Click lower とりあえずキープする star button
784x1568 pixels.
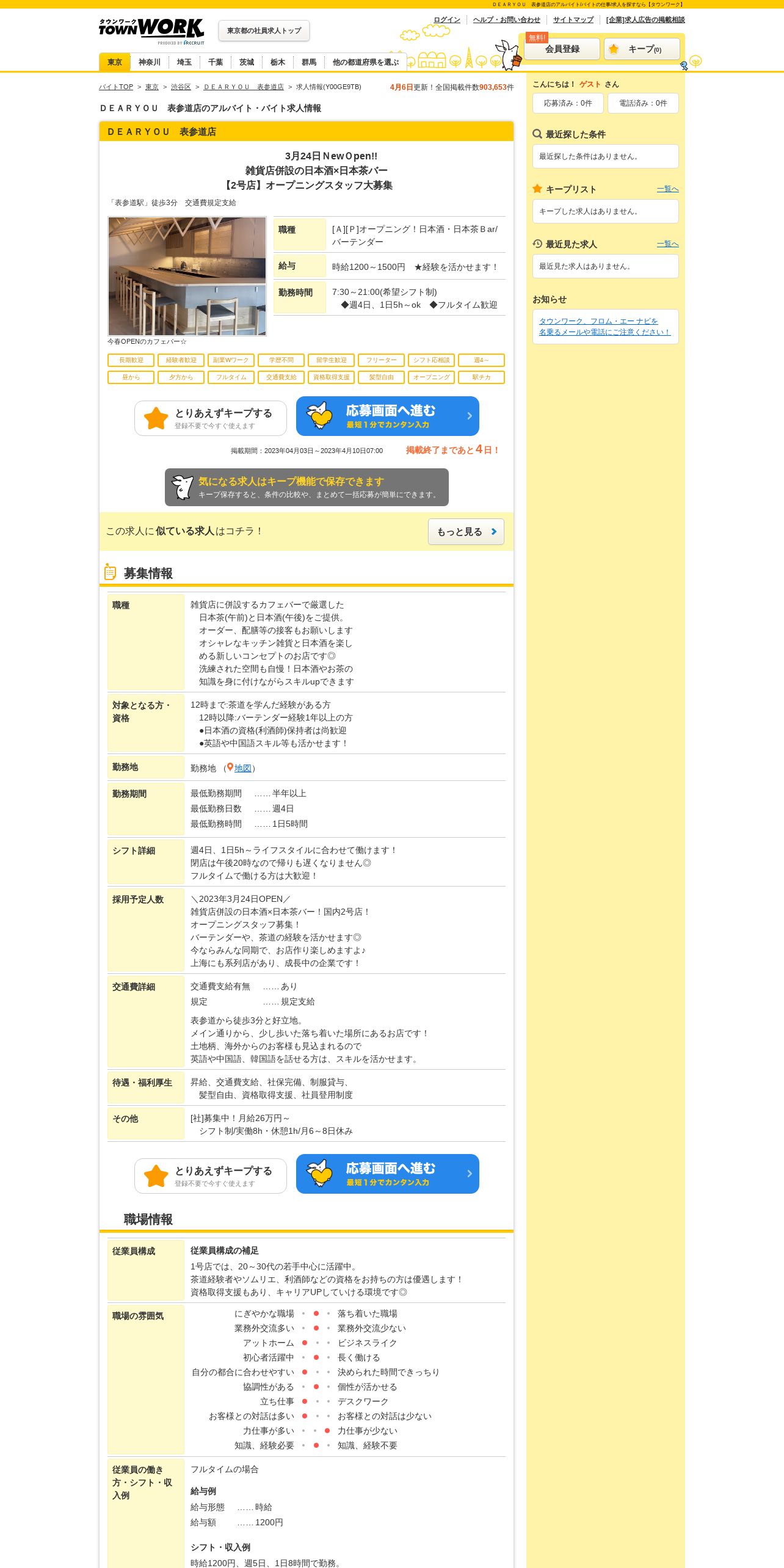click(211, 1176)
